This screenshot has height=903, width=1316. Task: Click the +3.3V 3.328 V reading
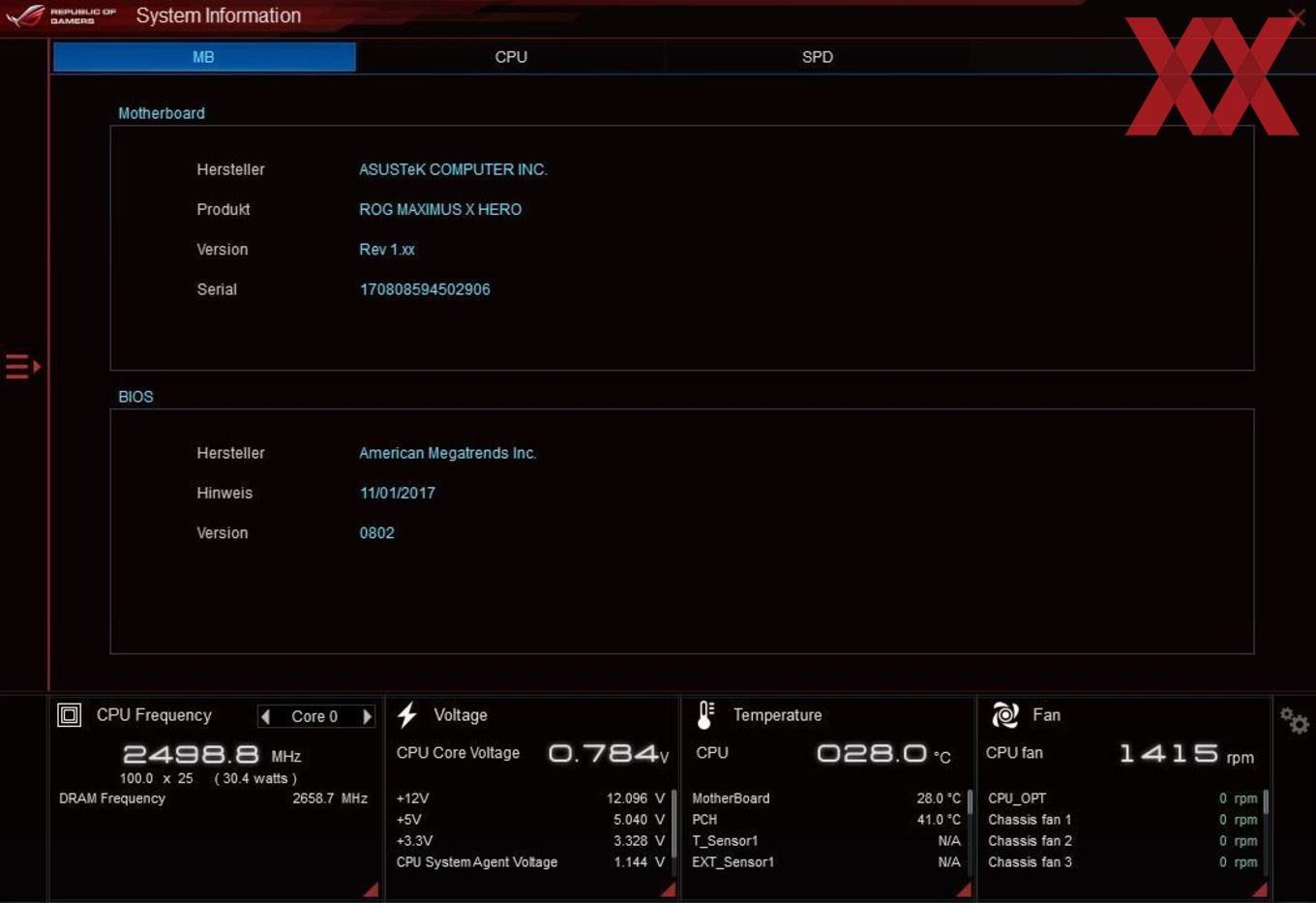(x=530, y=841)
